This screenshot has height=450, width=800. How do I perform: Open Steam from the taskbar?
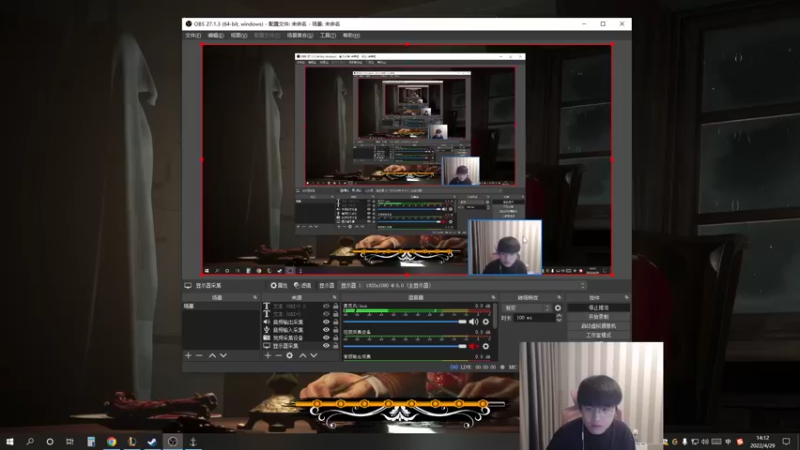click(x=152, y=441)
